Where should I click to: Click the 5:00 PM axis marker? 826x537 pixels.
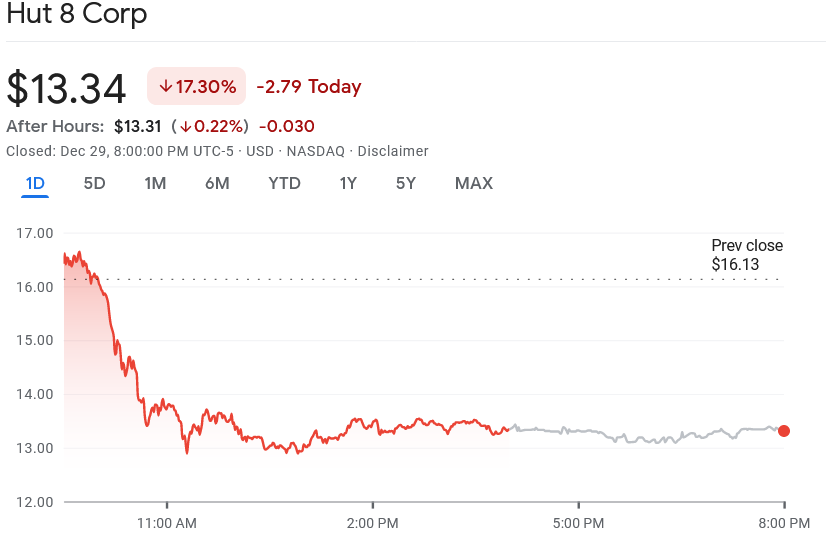click(578, 523)
